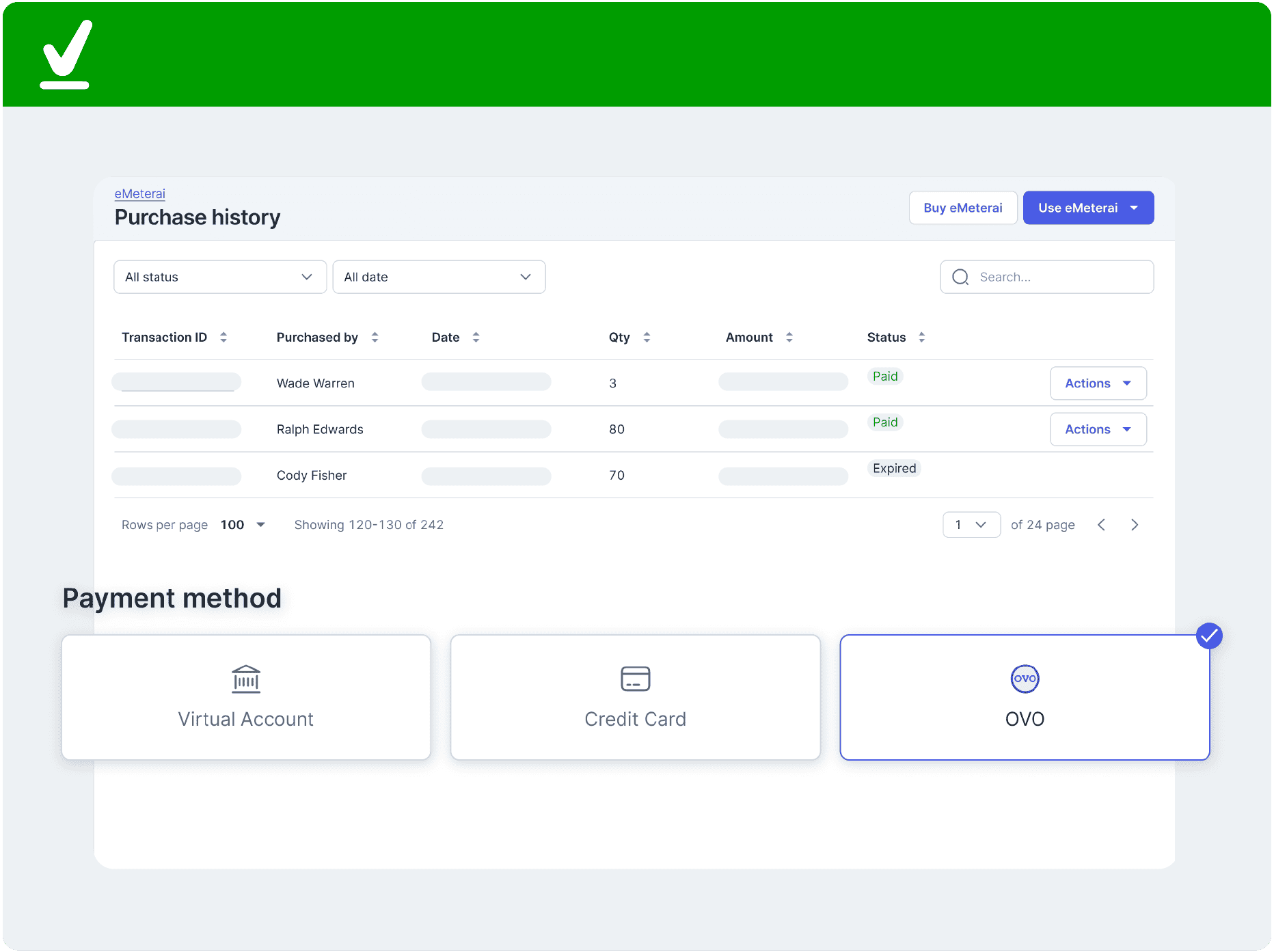Click quantity 80 in Ralph Edwards row
Image resolution: width=1274 pixels, height=952 pixels.
(616, 429)
